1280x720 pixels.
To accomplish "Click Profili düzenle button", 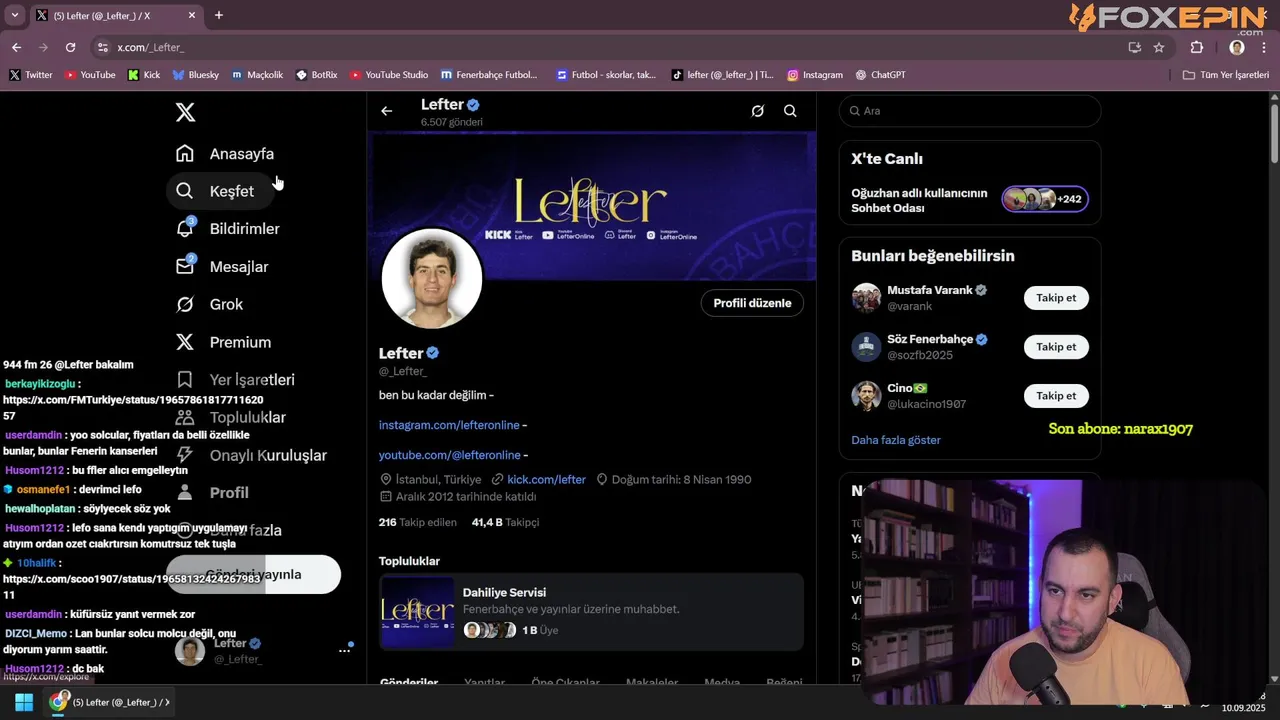I will (x=752, y=303).
